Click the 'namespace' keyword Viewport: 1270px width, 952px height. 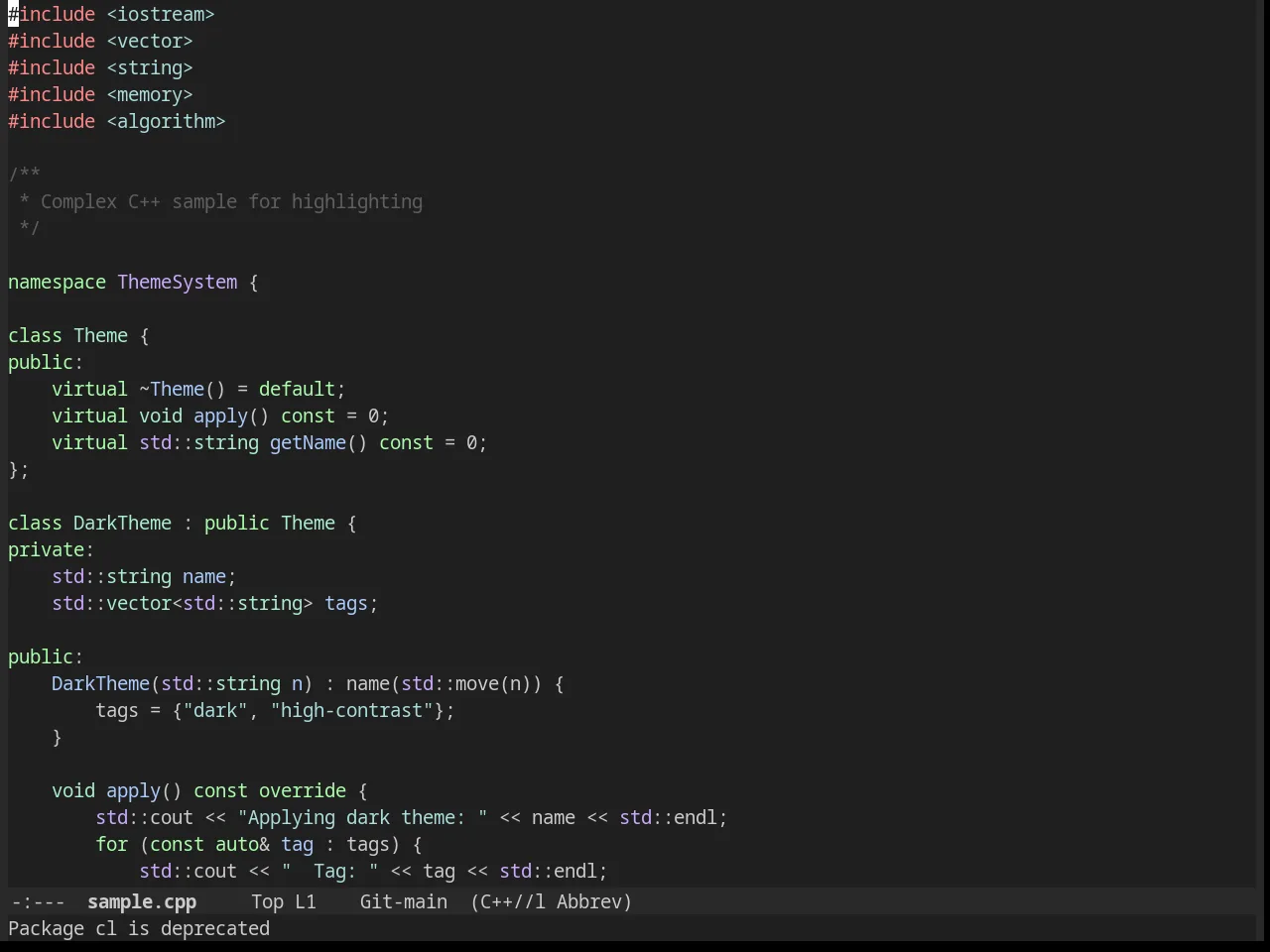click(x=57, y=282)
